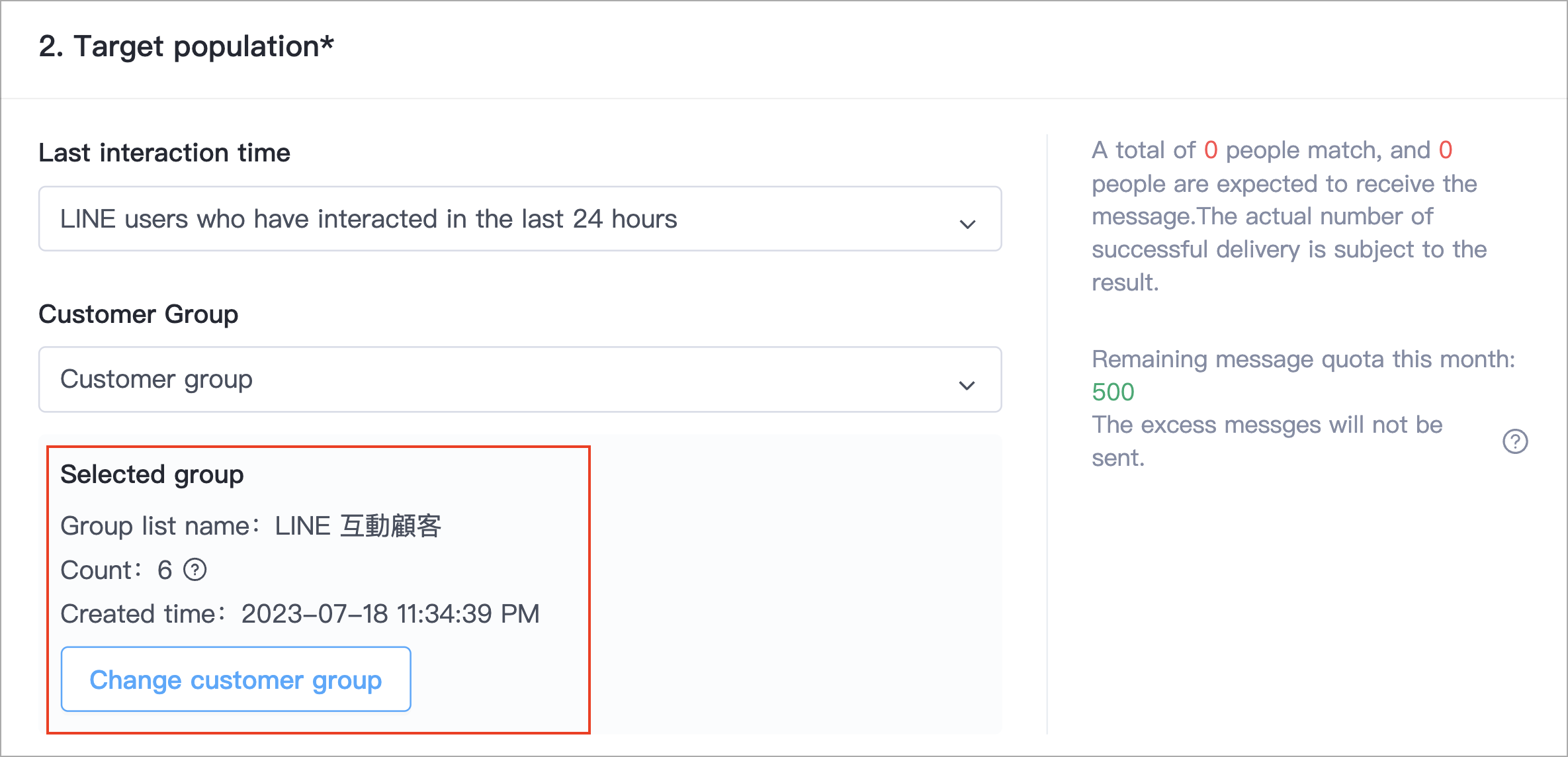Click the help icon beside excess messages note
This screenshot has width=1568, height=757.
click(1515, 441)
